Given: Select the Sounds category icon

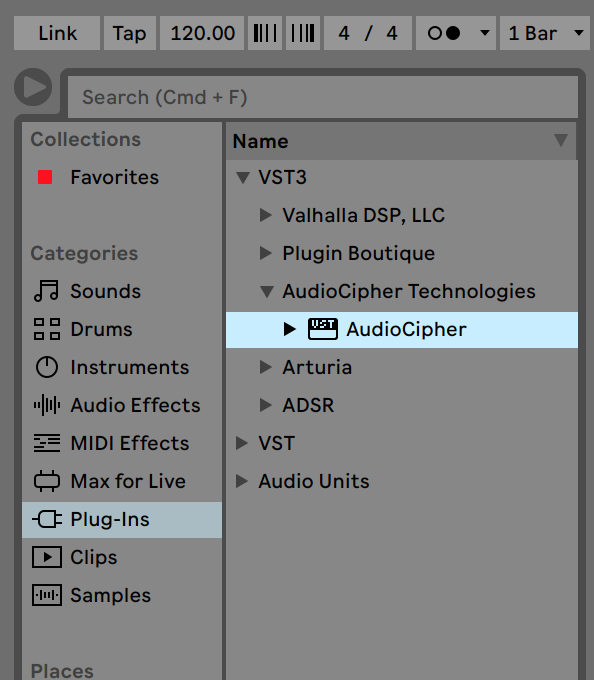Looking at the screenshot, I should (46, 291).
